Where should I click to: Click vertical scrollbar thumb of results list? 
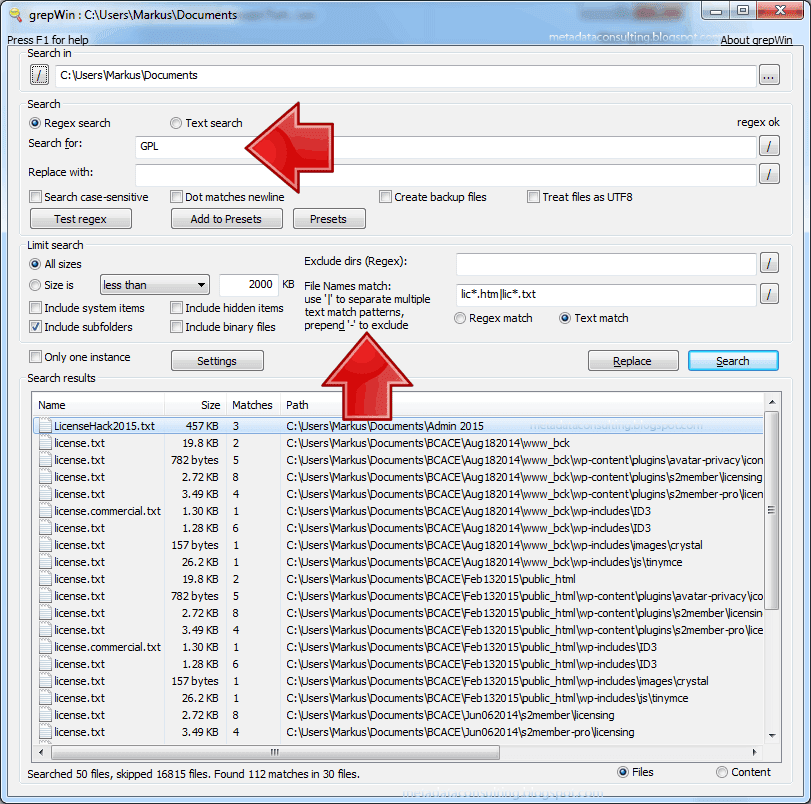tap(771, 510)
